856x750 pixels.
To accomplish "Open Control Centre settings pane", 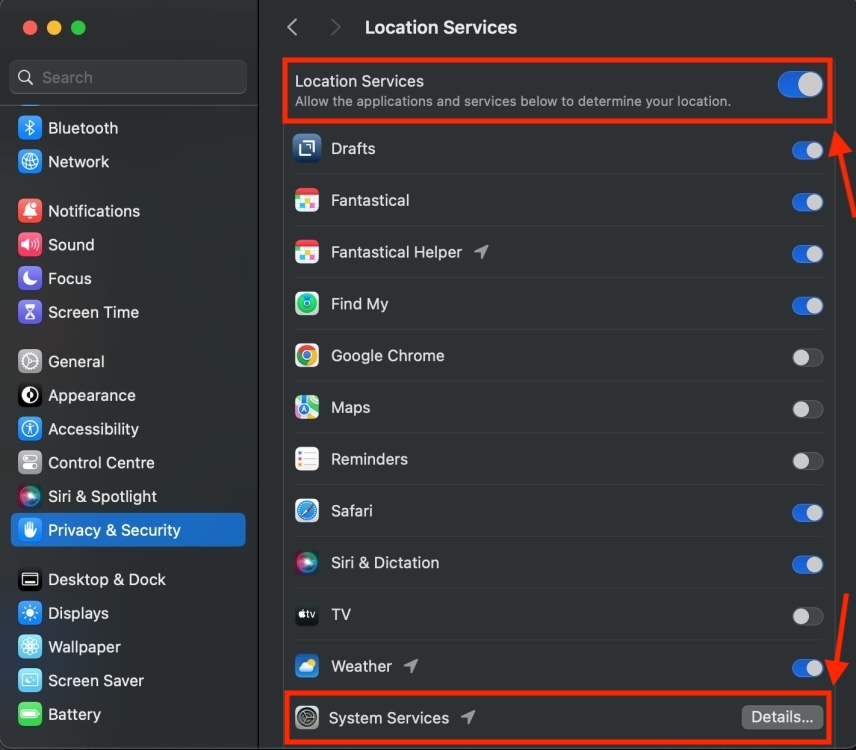I will pos(100,463).
